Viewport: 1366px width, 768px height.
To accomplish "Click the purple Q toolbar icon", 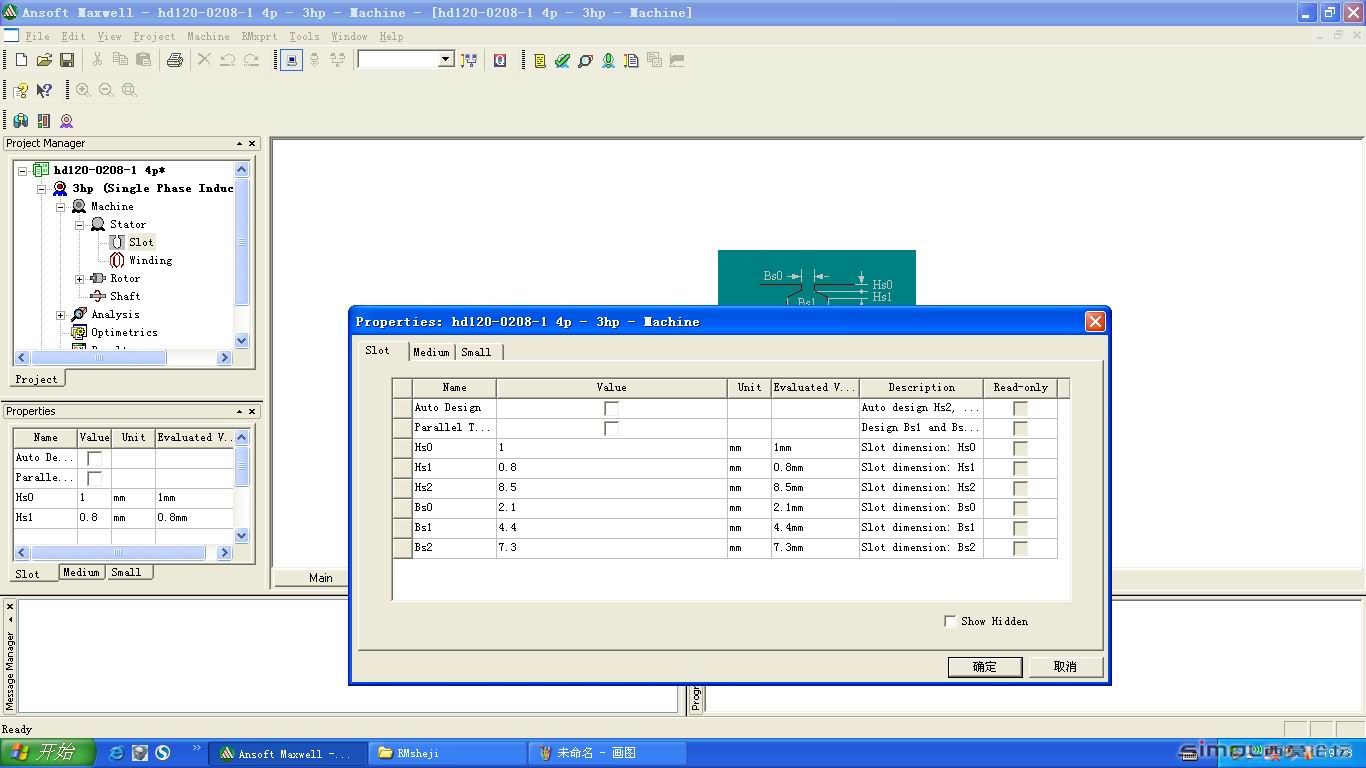I will tap(500, 60).
